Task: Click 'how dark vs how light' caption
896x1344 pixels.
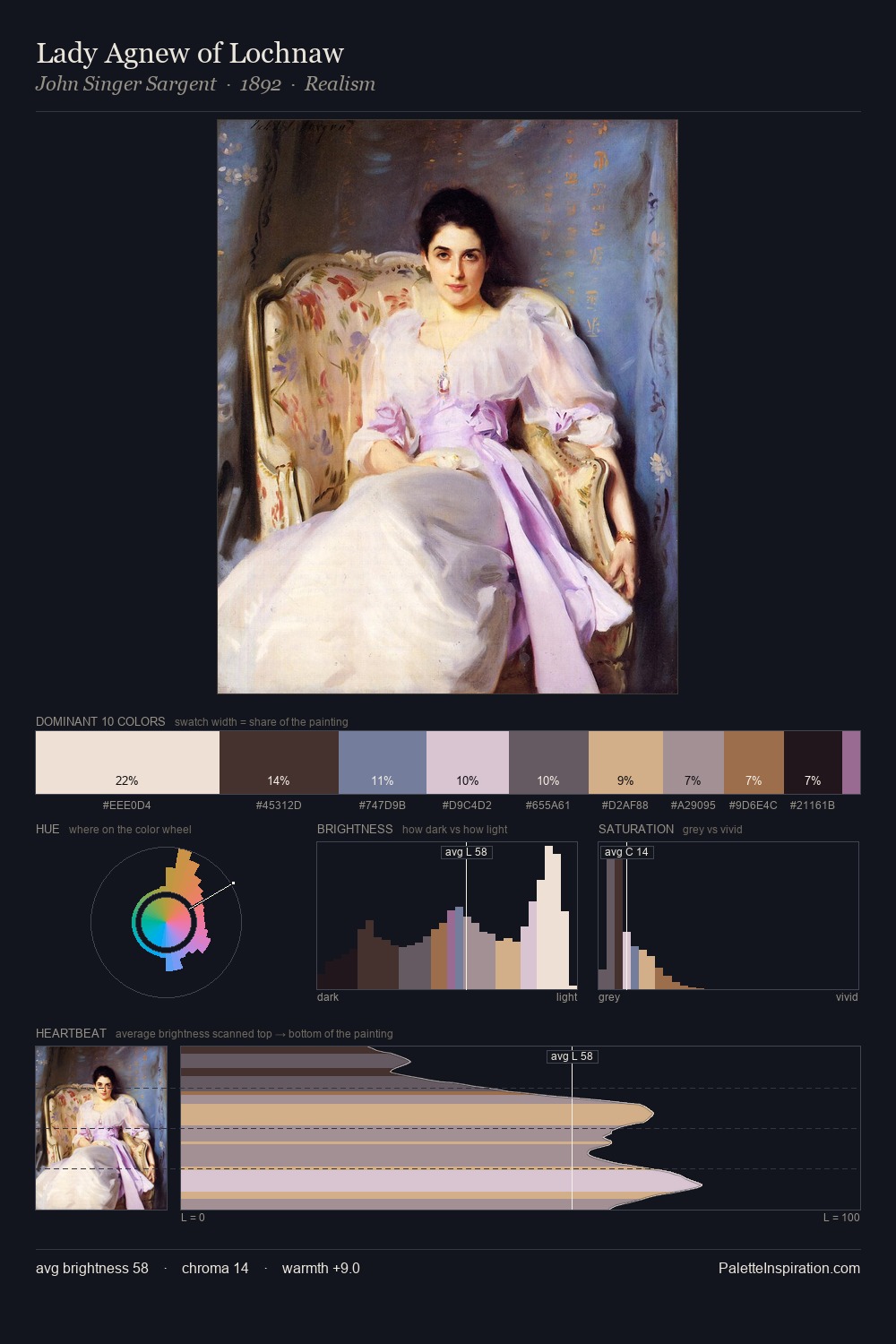Action: [455, 830]
